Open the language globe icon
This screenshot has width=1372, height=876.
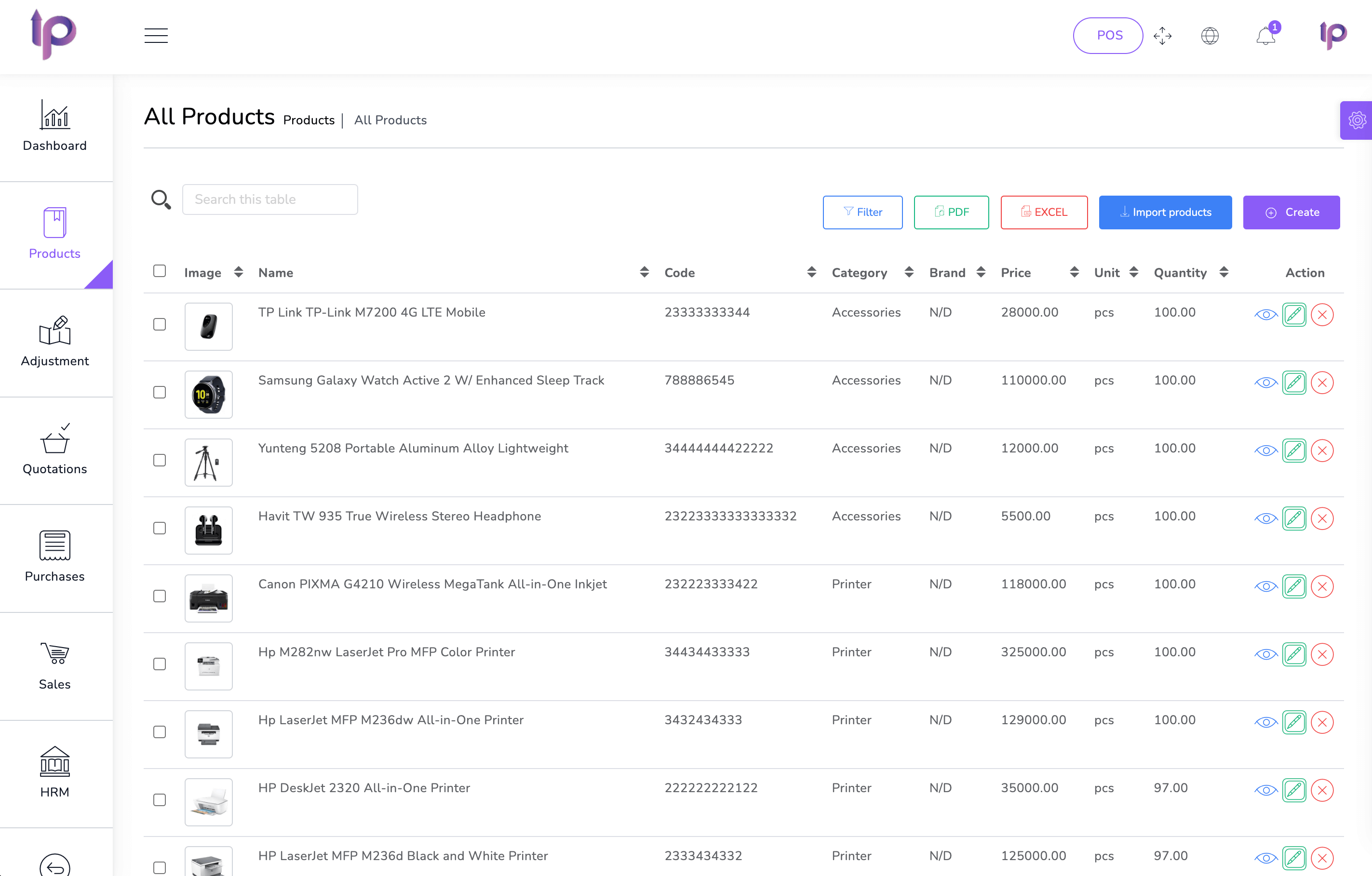1210,35
